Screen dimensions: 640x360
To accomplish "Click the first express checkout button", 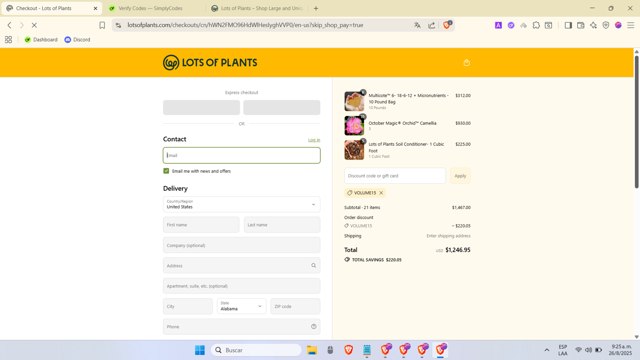I will click(201, 107).
